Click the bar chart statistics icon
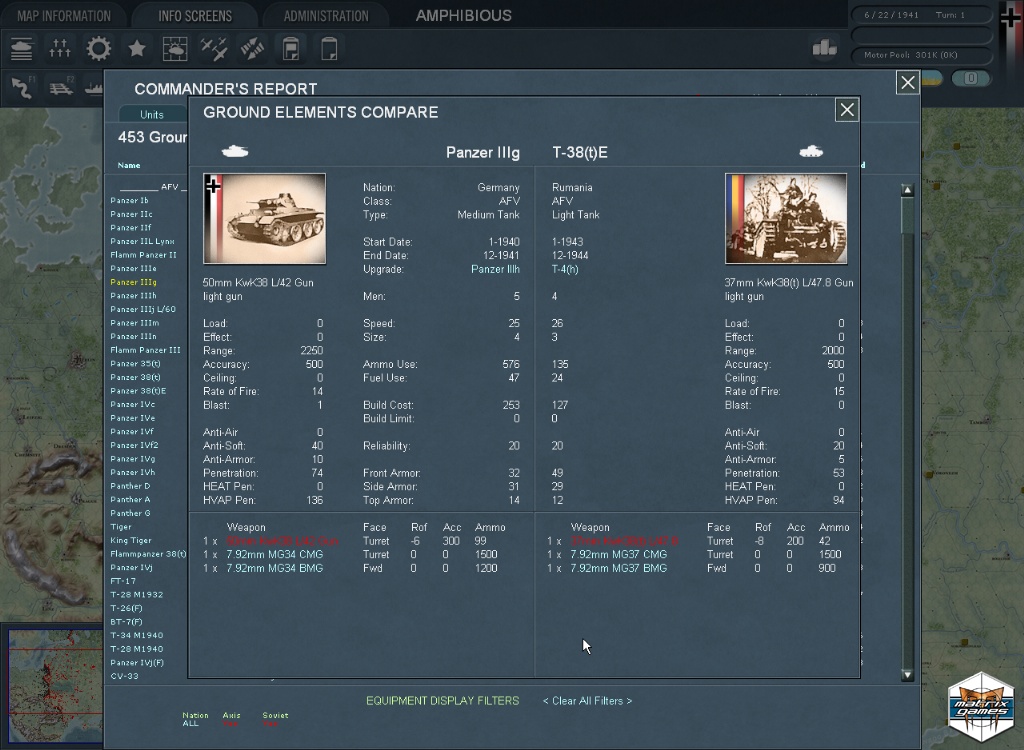Viewport: 1024px width, 750px height. (x=823, y=48)
